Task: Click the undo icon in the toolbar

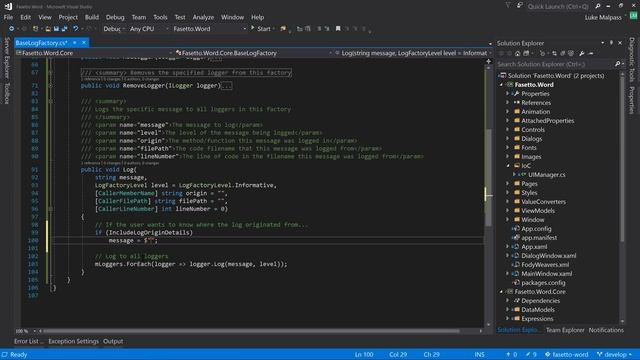Action: 76,29
